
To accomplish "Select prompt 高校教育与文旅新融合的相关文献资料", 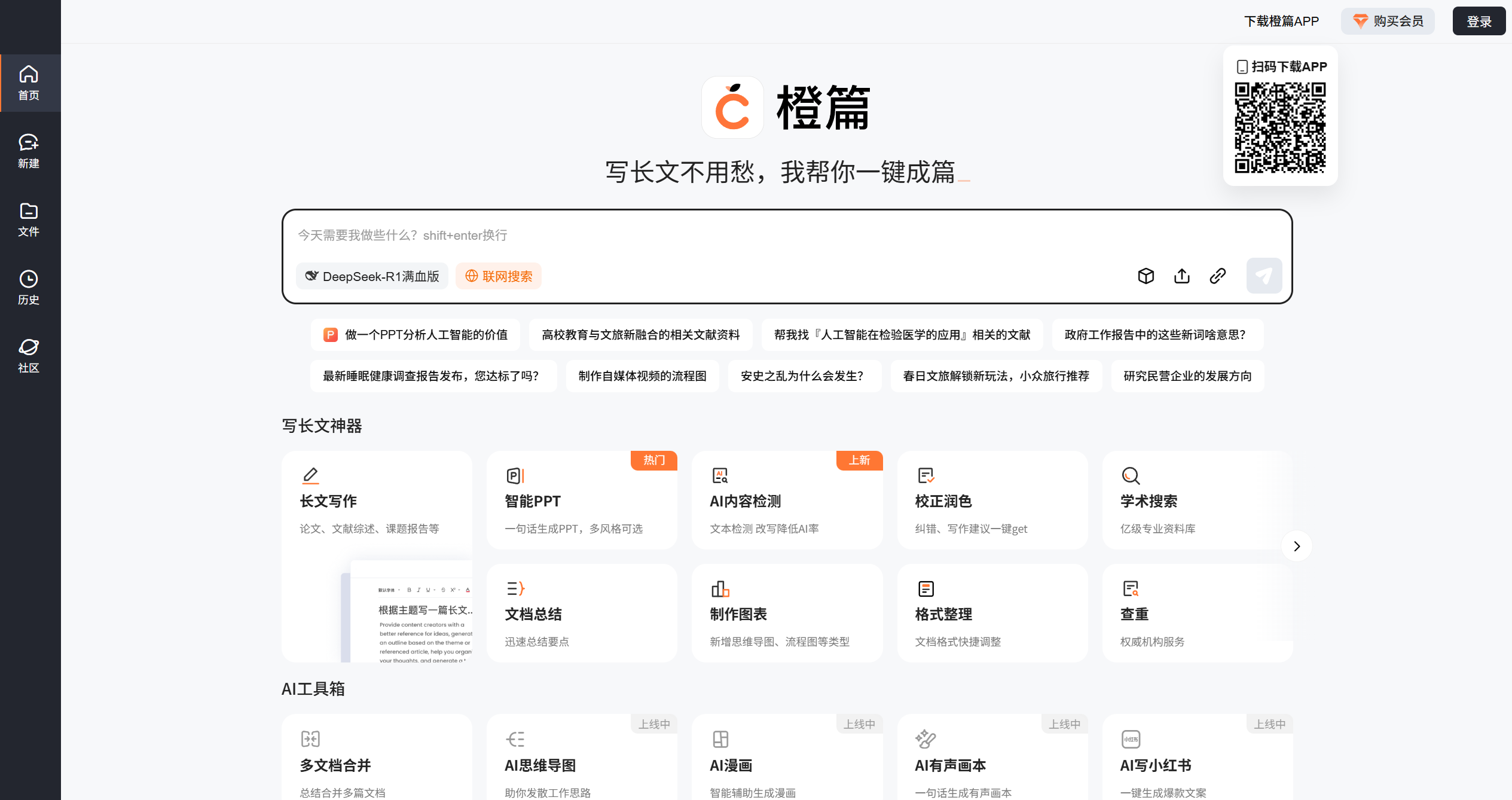I will click(641, 335).
